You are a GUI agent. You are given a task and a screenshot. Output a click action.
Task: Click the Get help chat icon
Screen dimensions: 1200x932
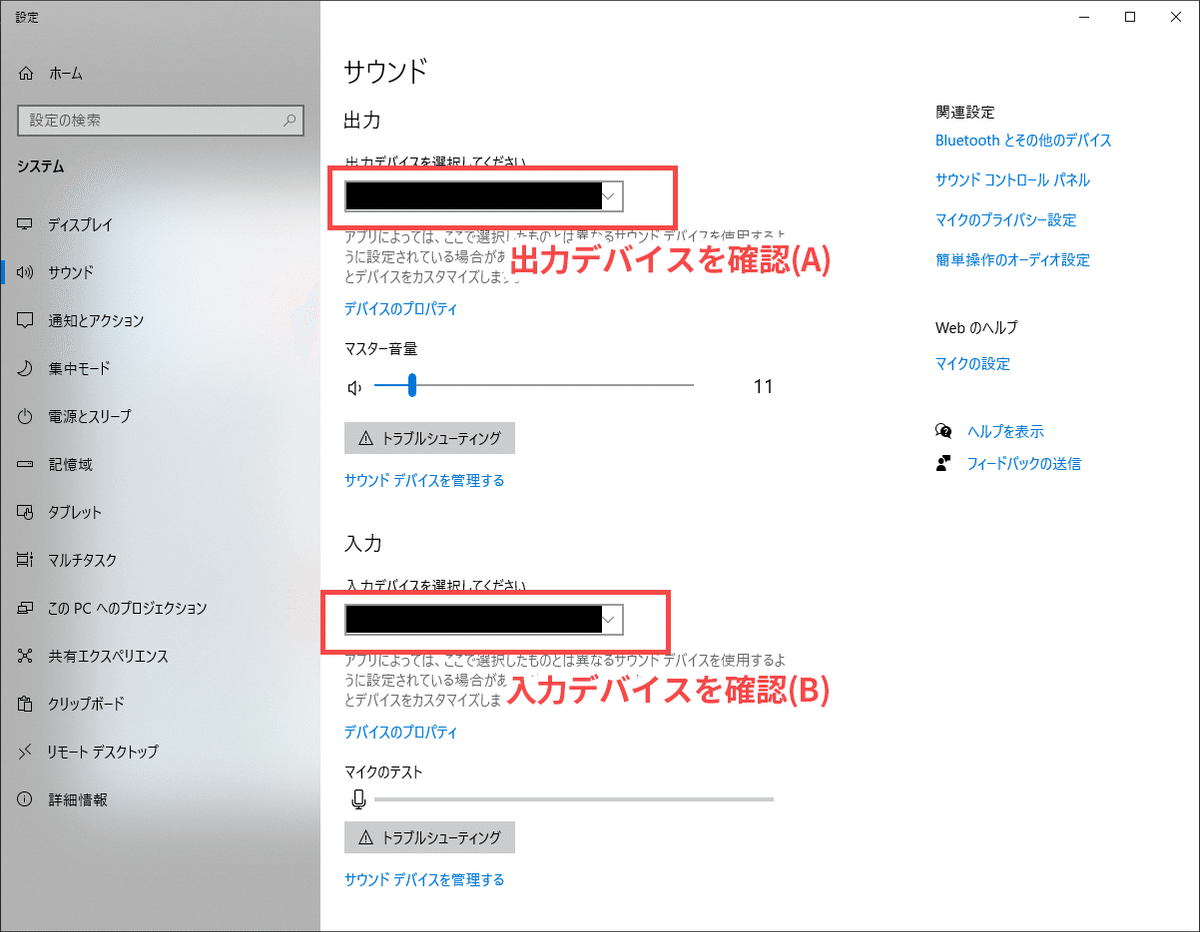pyautogui.click(x=943, y=432)
